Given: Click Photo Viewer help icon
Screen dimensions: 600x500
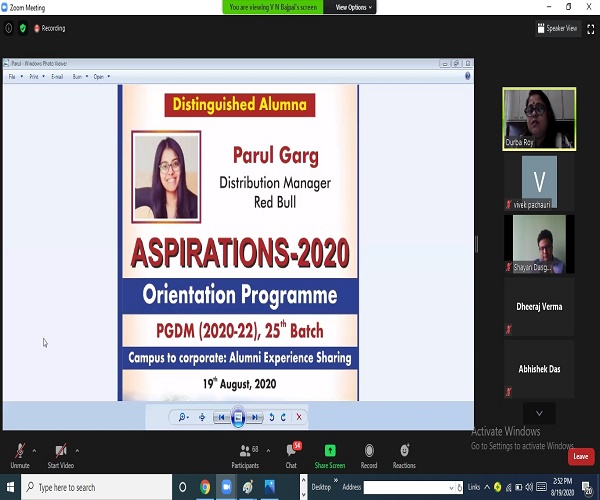Looking at the screenshot, I should [467, 76].
